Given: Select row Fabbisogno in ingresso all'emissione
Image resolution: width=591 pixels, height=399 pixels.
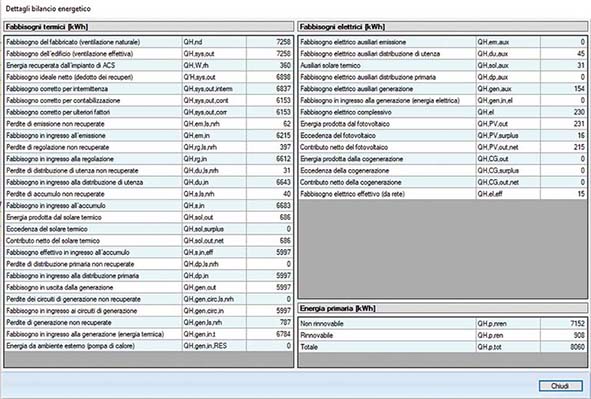Looking at the screenshot, I should 149,135.
